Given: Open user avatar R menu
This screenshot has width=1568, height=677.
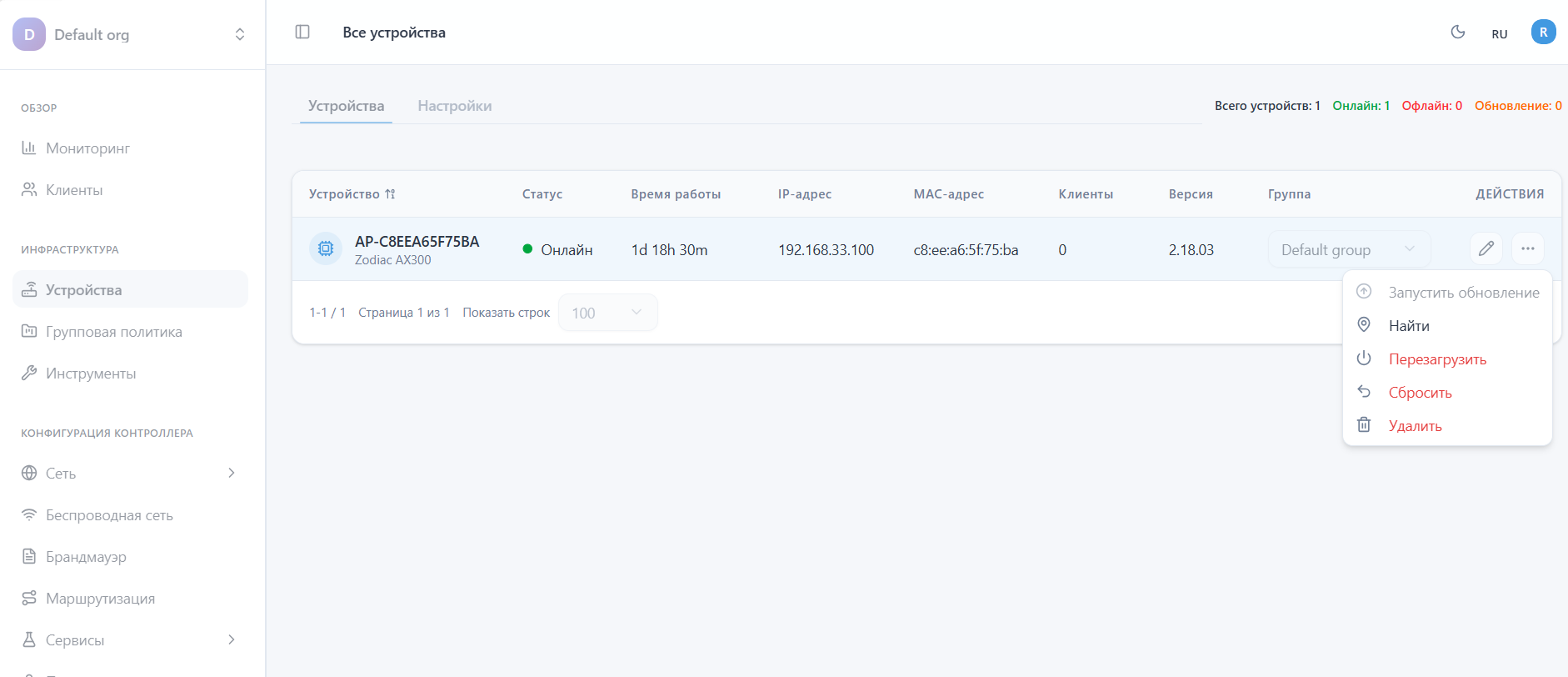Looking at the screenshot, I should [x=1543, y=33].
